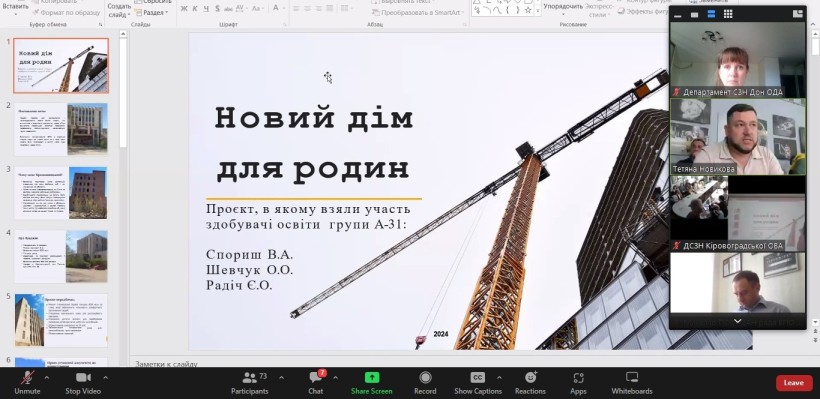Select slide 3 thumbnail in slide panel
The width and height of the screenshot is (820, 399).
[61, 192]
